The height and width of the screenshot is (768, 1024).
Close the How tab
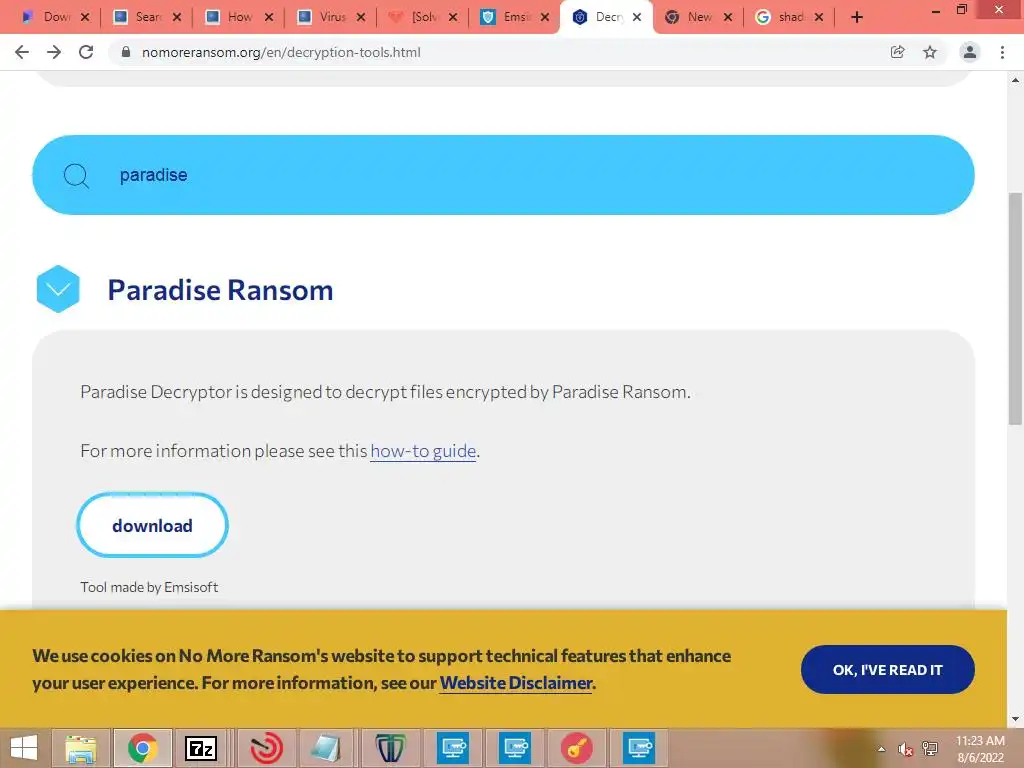point(269,17)
